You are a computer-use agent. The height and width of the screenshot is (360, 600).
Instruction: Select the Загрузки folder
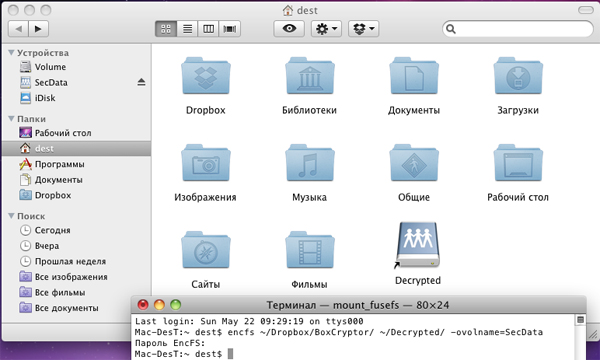[518, 76]
